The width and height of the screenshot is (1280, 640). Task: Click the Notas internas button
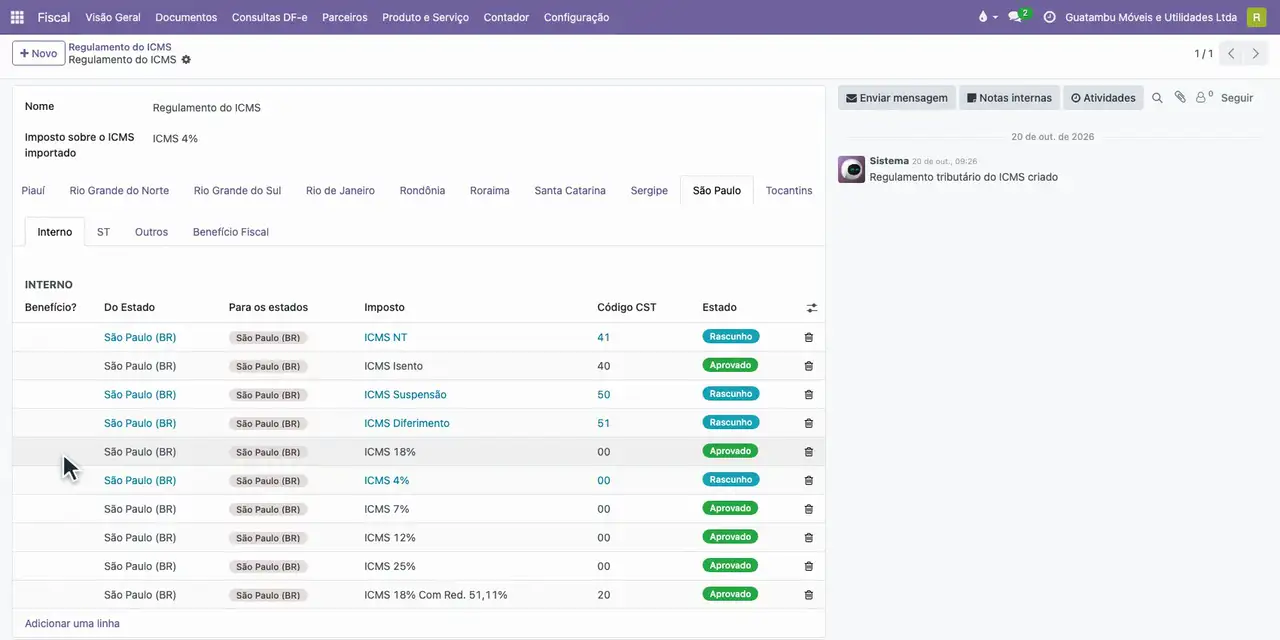tap(1009, 98)
